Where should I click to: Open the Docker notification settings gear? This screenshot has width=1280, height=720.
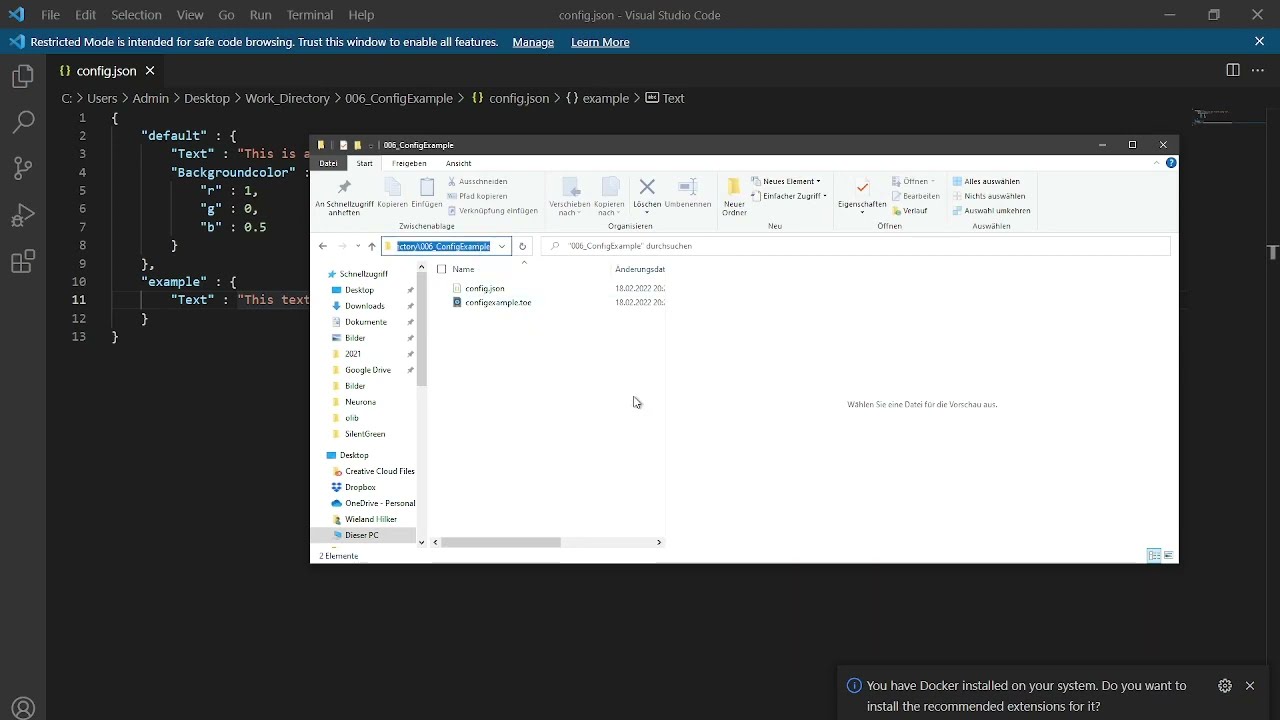1225,686
